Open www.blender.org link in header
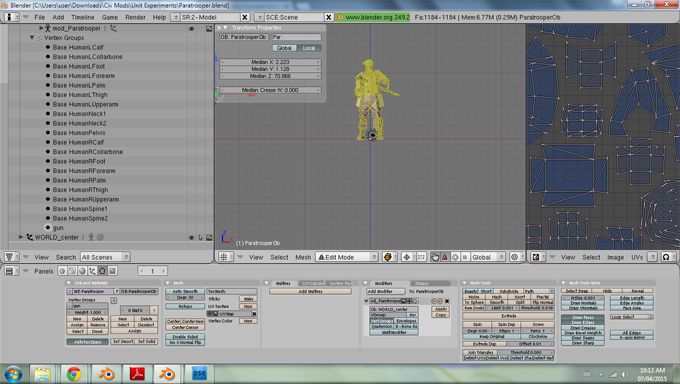Viewport: 680px width, 384px height. 373,17
